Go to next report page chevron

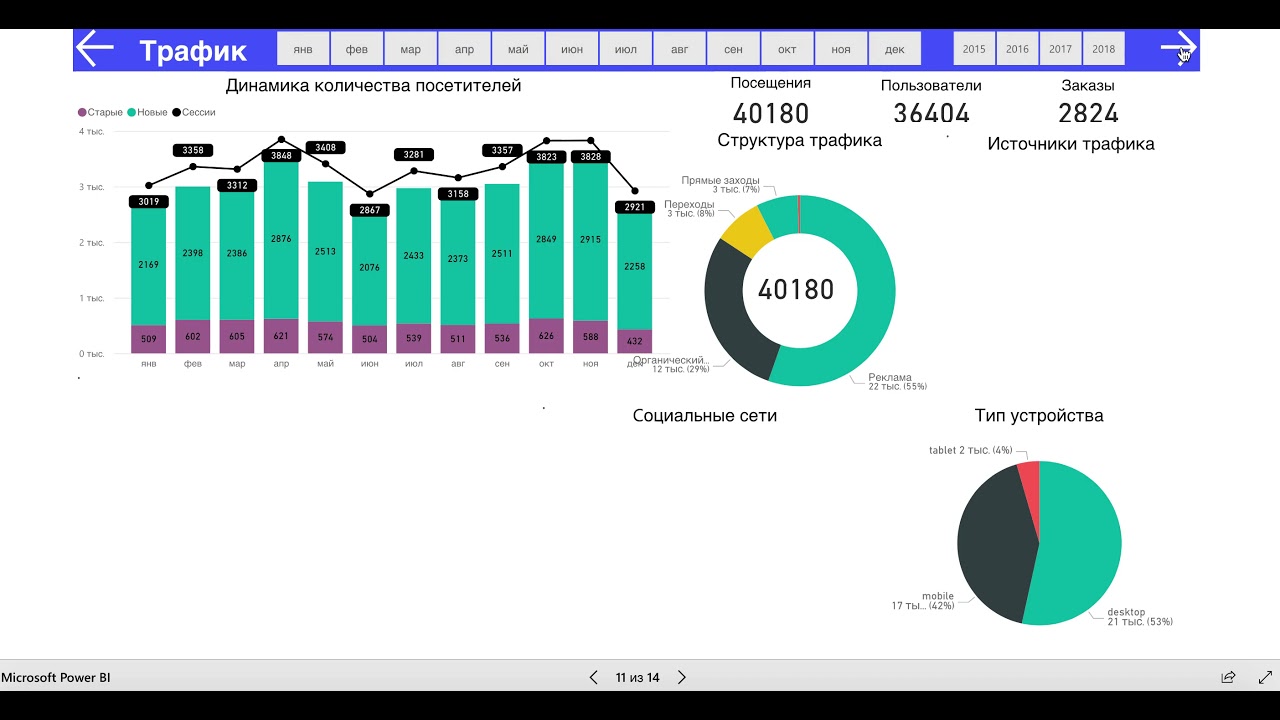pyautogui.click(x=682, y=678)
